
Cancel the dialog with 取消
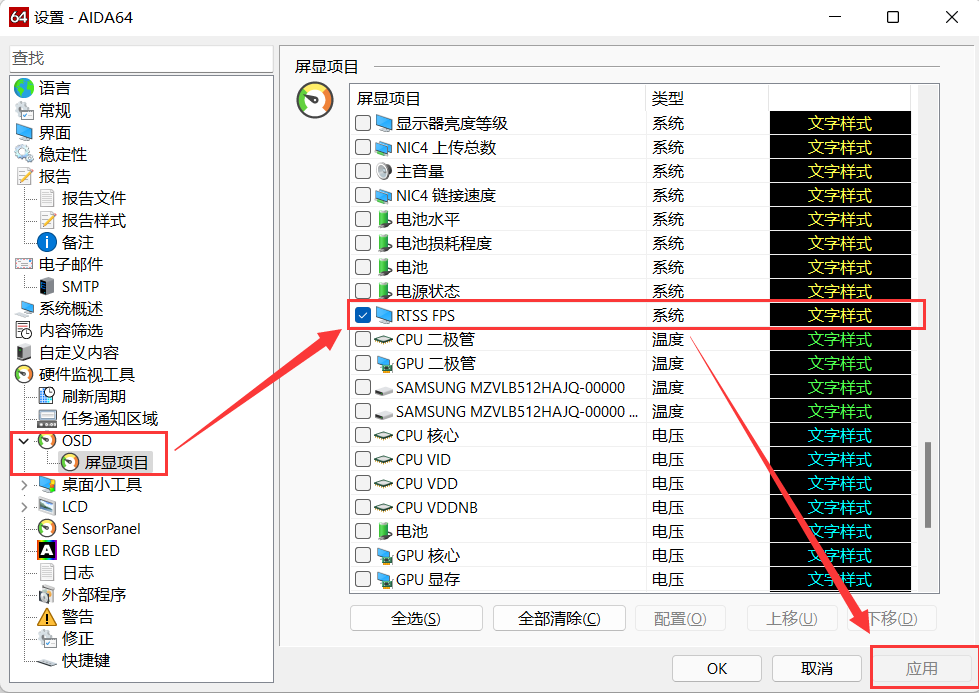click(x=817, y=669)
